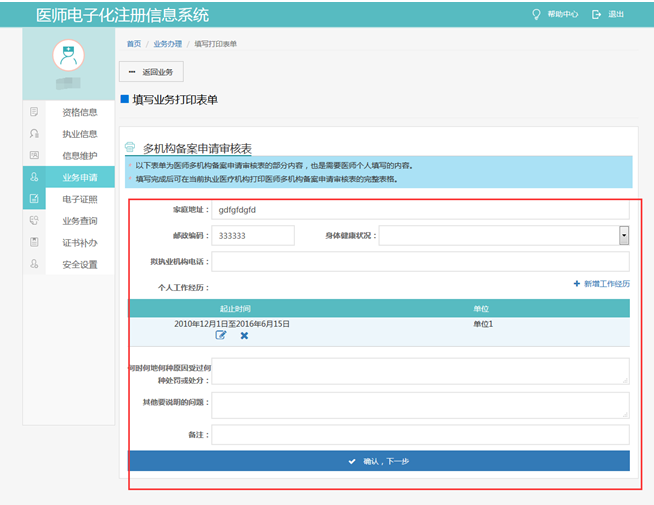The image size is (654, 505).
Task: Click the edit icon under work history row
Action: coord(221,336)
